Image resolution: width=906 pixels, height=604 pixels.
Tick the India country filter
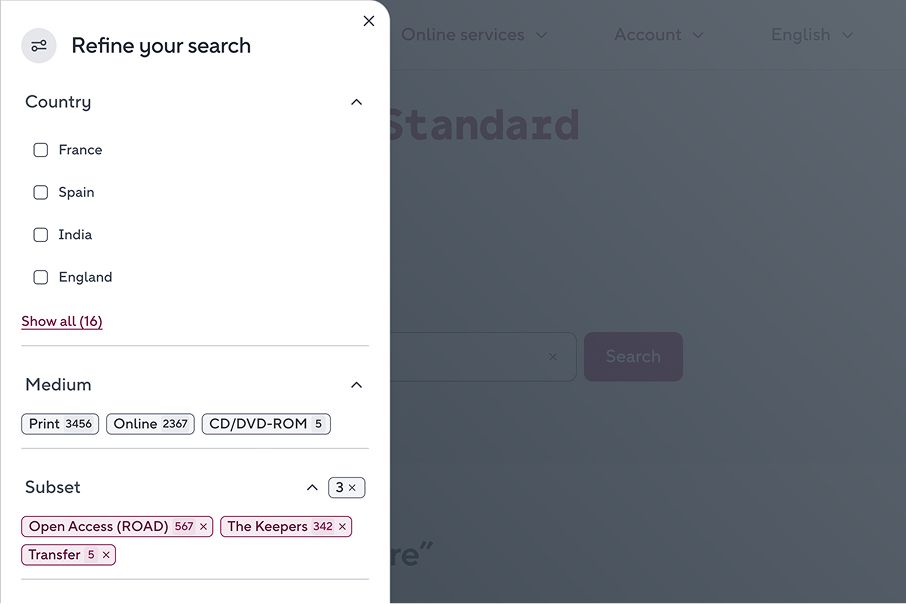[40, 234]
